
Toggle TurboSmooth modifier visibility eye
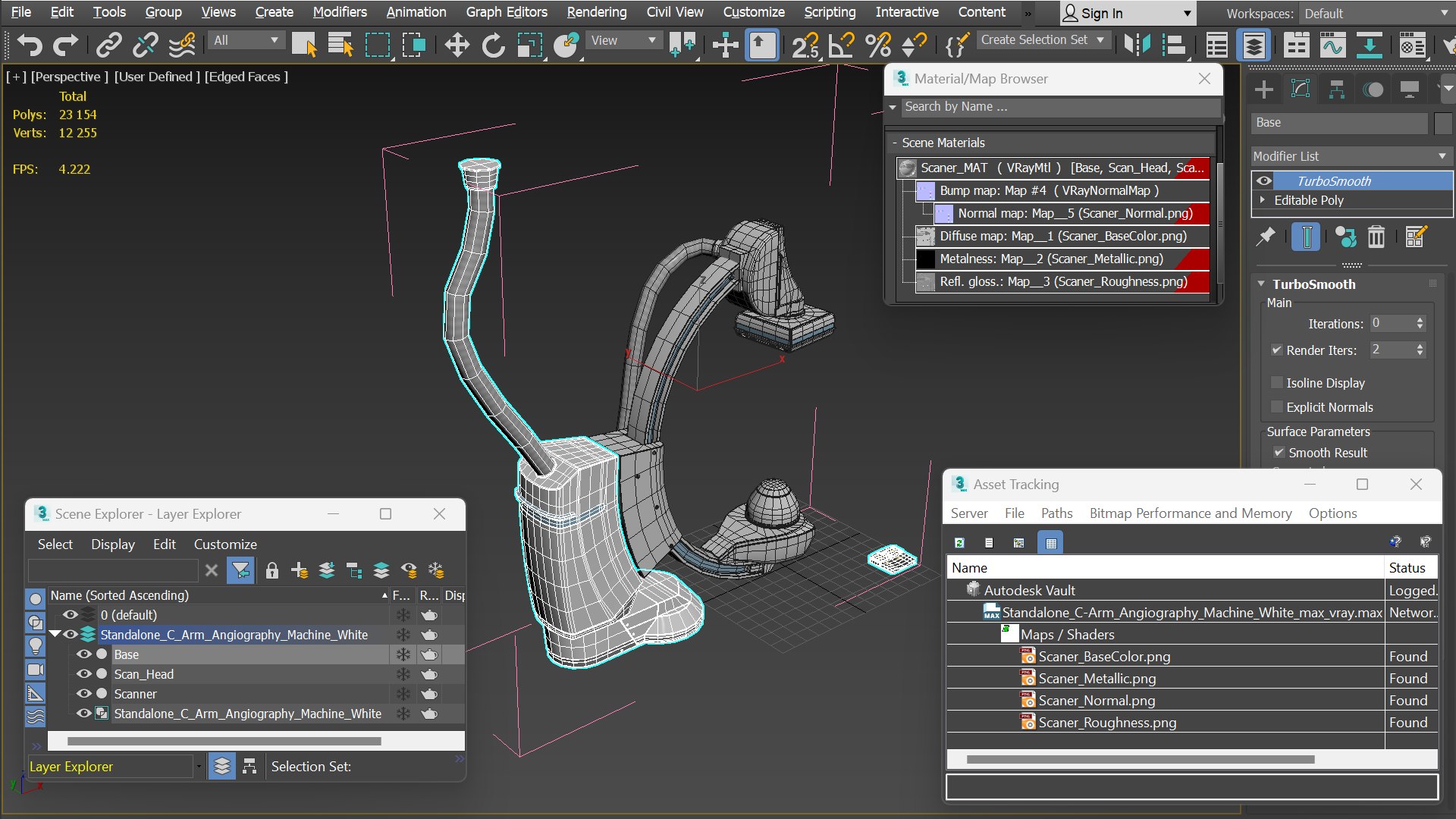pos(1264,180)
